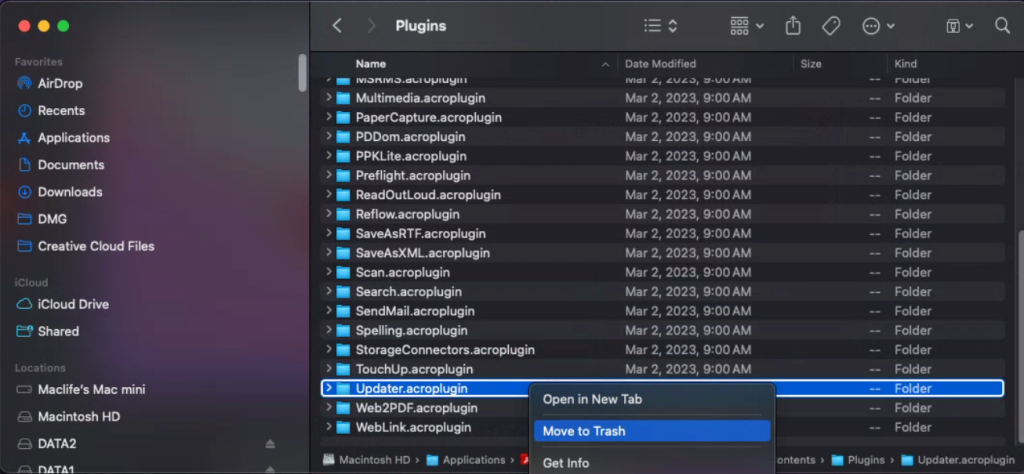Choose Move to Trash in context menu
This screenshot has width=1024, height=474.
(584, 431)
